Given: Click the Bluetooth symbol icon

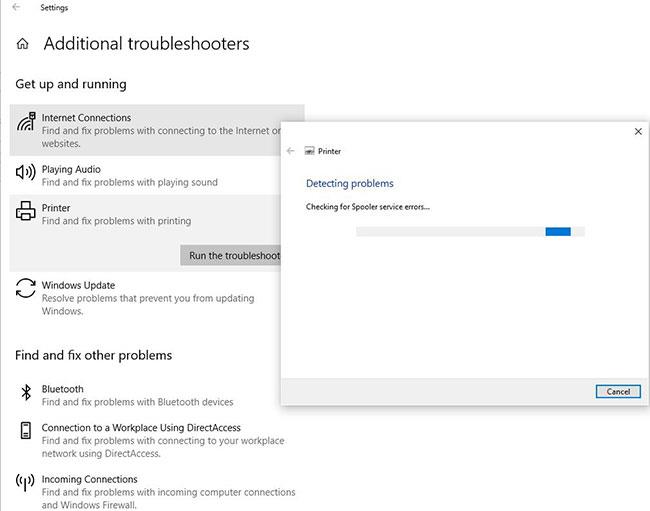Looking at the screenshot, I should pyautogui.click(x=26, y=392).
